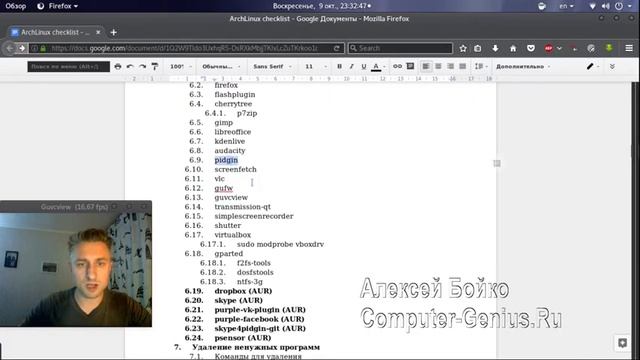Undo the last edit
The height and width of the screenshot is (360, 640).
[130, 67]
